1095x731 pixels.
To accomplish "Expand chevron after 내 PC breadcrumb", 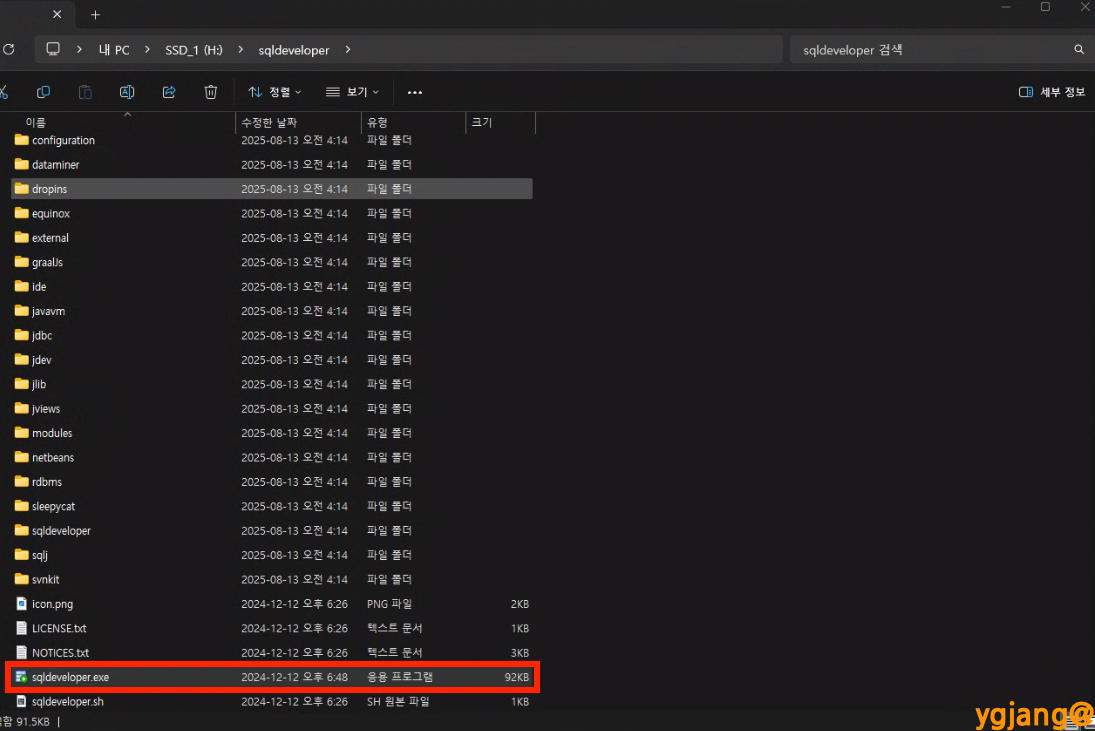I will (147, 50).
